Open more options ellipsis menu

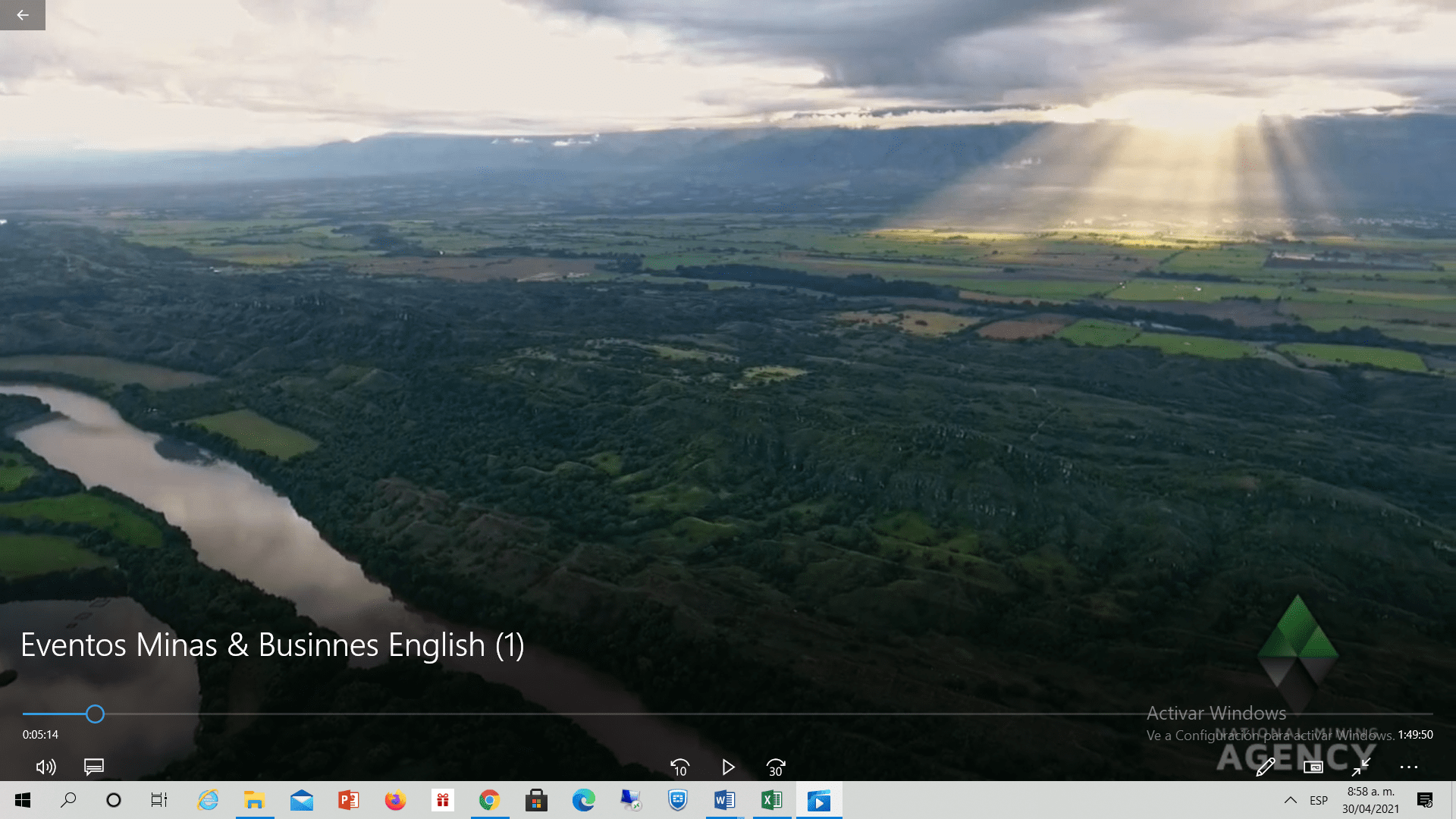click(1409, 767)
